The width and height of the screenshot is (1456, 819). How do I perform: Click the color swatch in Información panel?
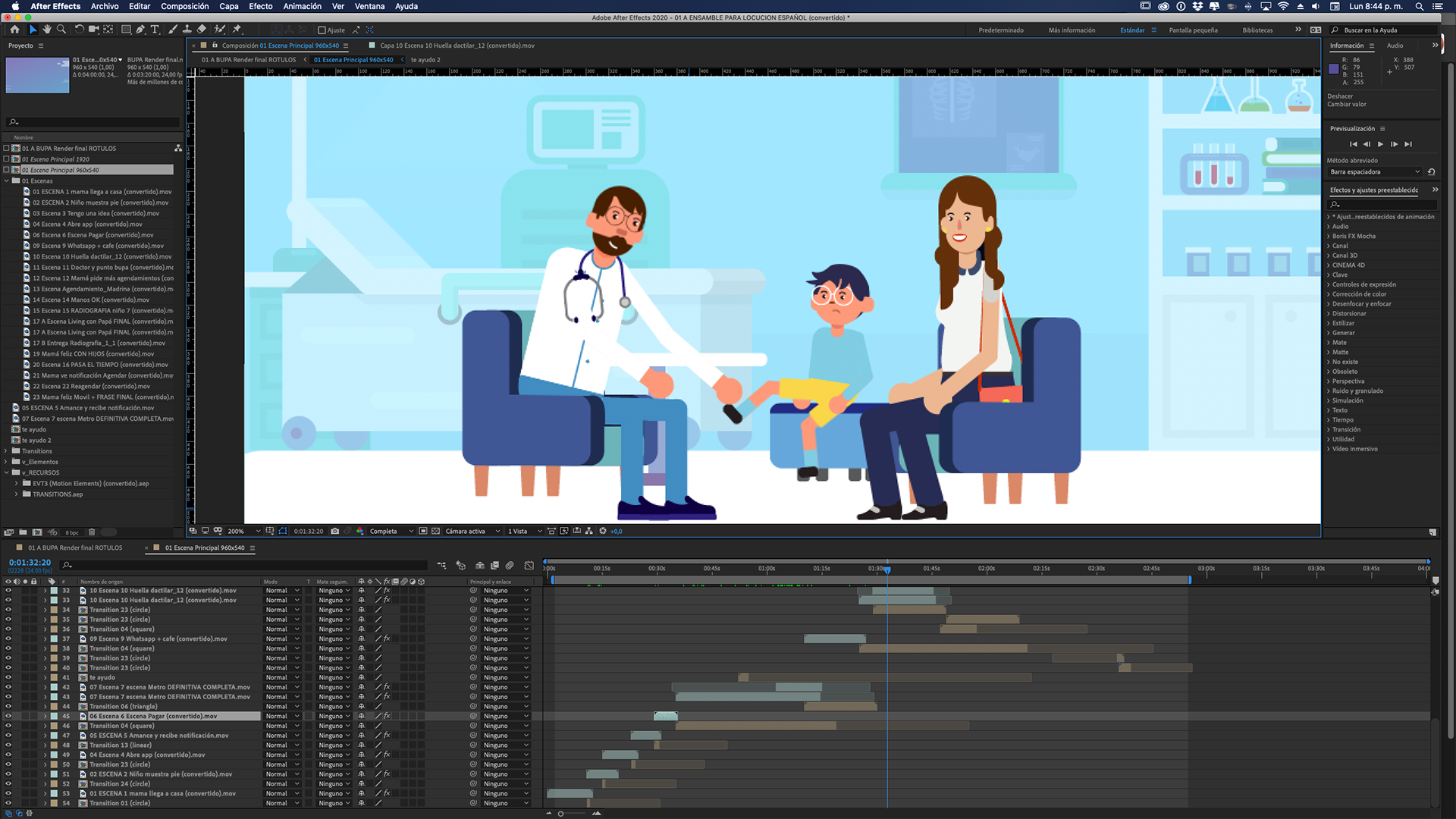(x=1334, y=69)
